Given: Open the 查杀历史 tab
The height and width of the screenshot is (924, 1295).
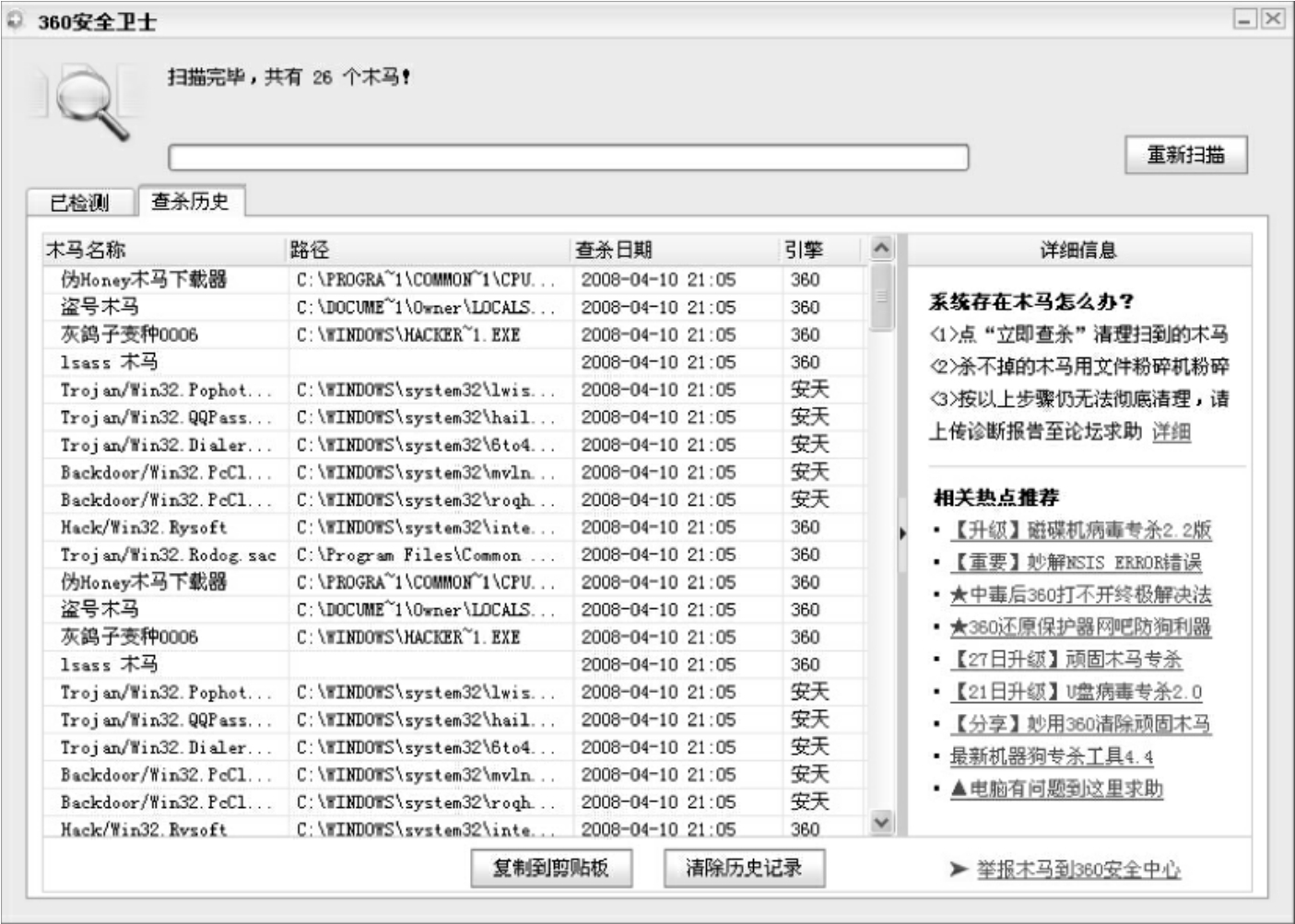Looking at the screenshot, I should click(x=191, y=201).
